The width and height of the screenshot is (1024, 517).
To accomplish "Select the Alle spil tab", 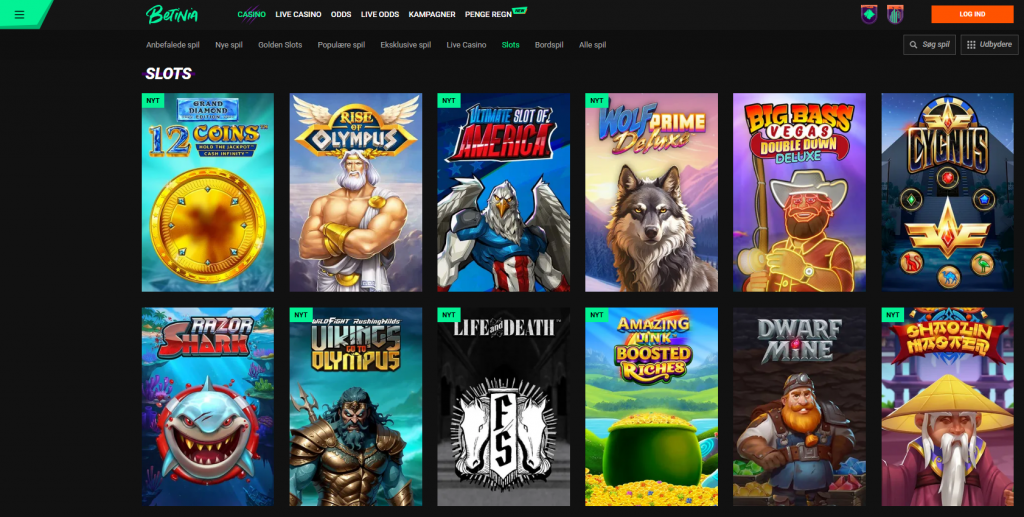I will (592, 45).
